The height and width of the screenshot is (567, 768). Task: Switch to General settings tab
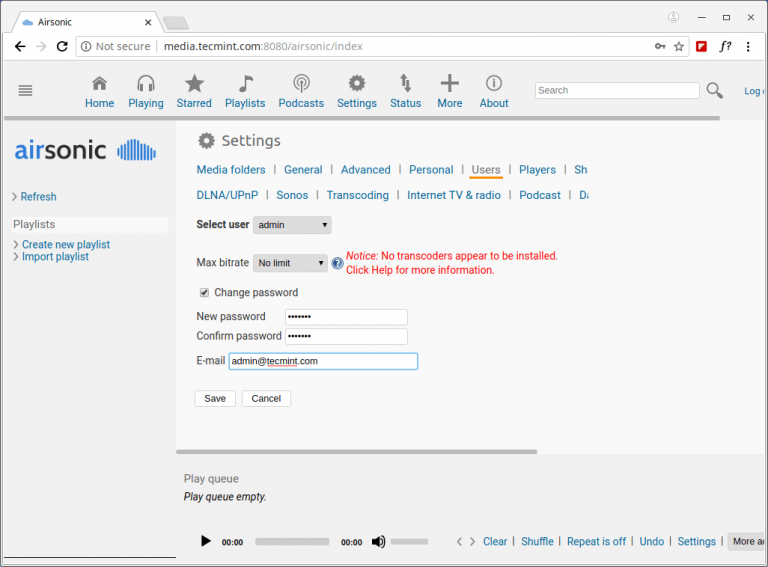pyautogui.click(x=303, y=170)
